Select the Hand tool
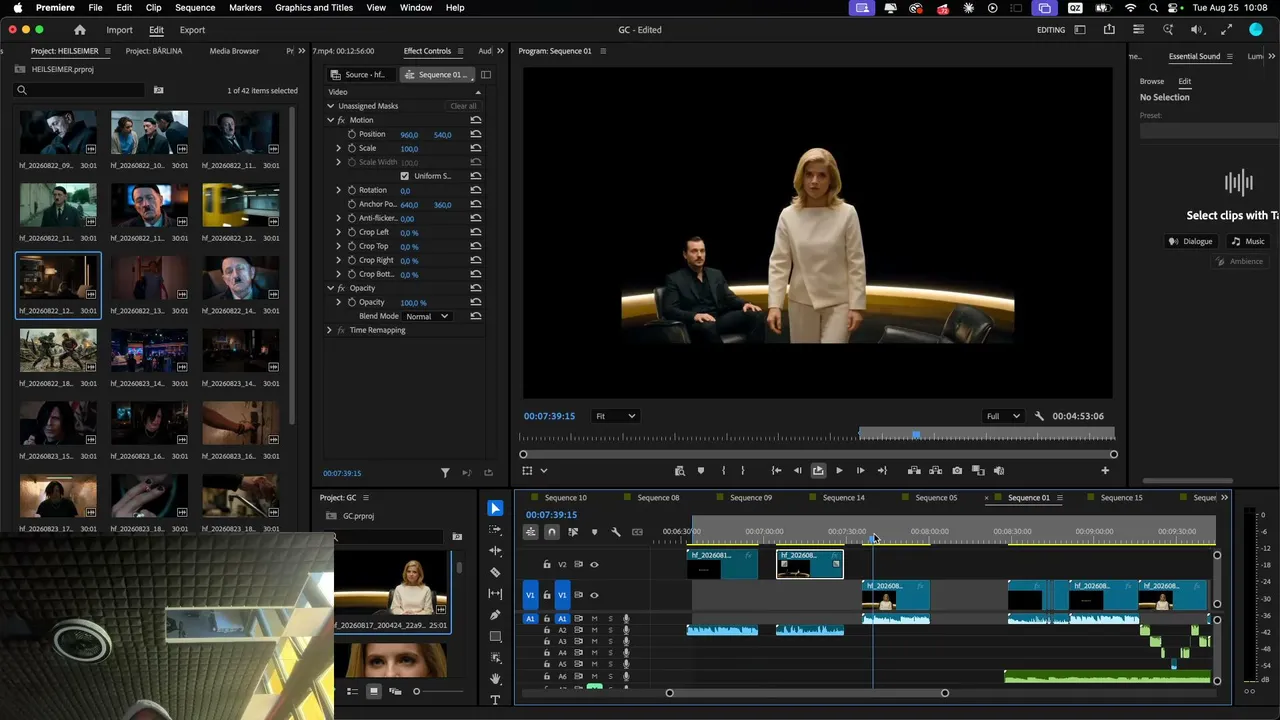 pyautogui.click(x=495, y=679)
